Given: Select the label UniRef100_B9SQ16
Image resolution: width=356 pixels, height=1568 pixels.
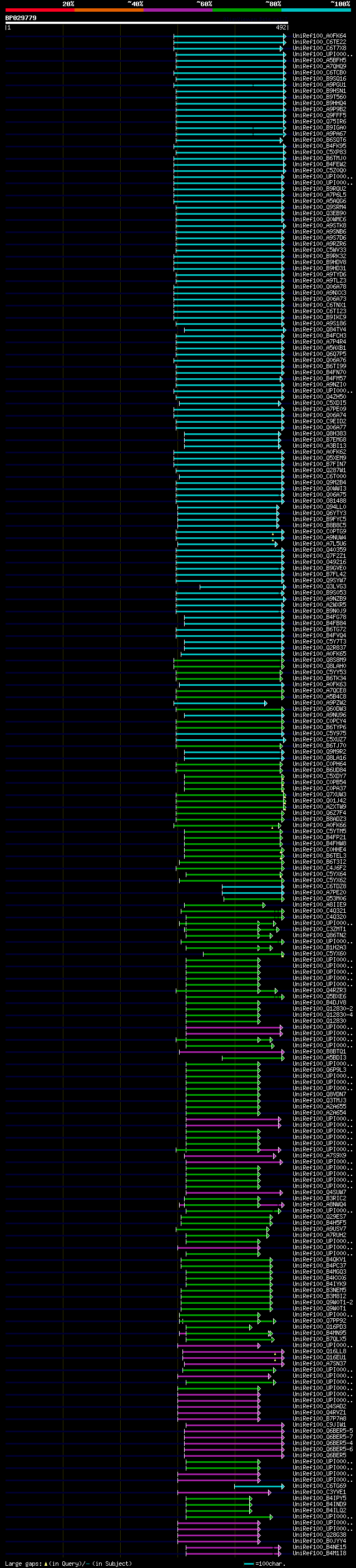Looking at the screenshot, I should tap(319, 78).
